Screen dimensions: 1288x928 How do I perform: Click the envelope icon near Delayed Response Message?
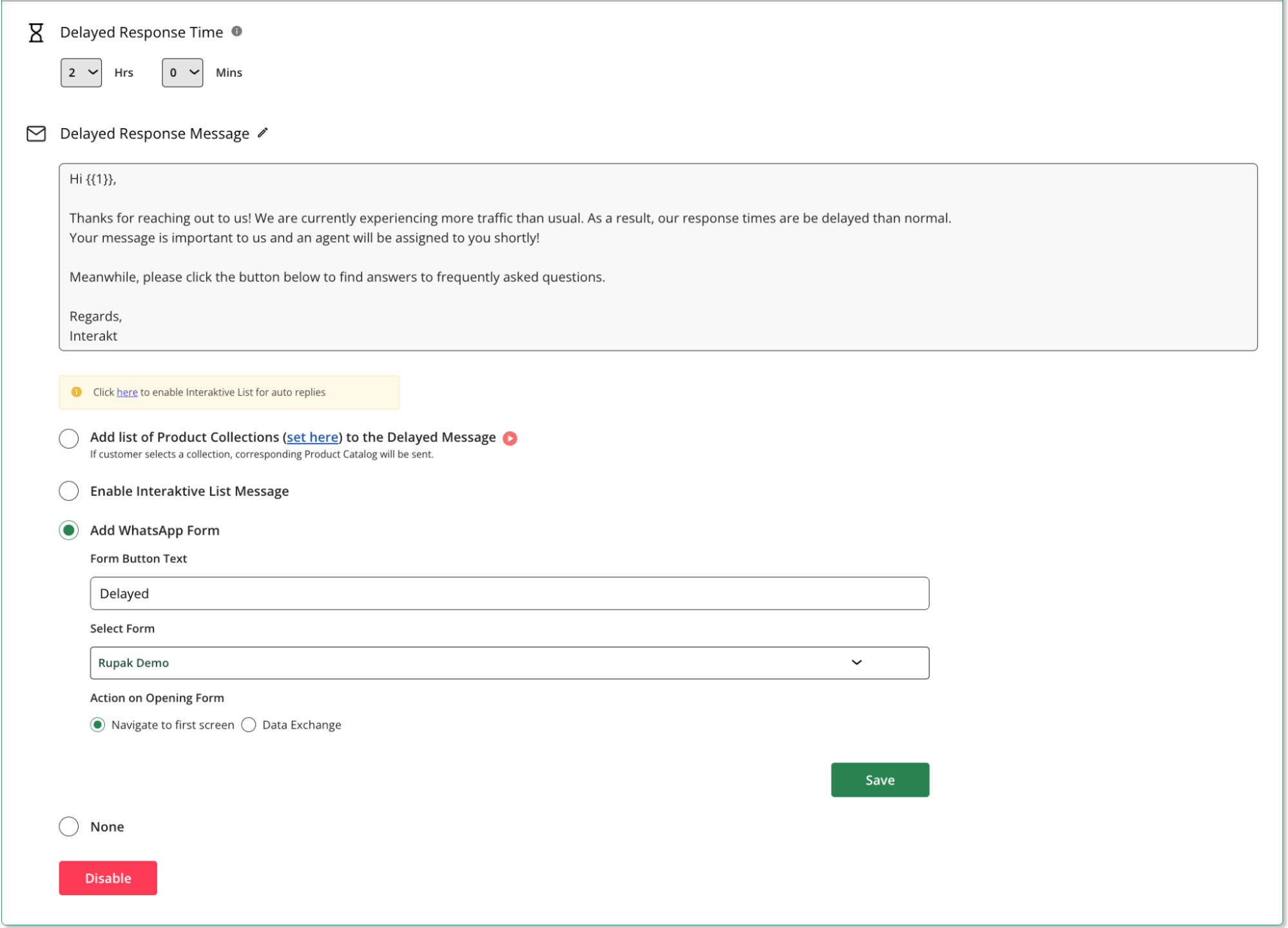click(x=36, y=133)
